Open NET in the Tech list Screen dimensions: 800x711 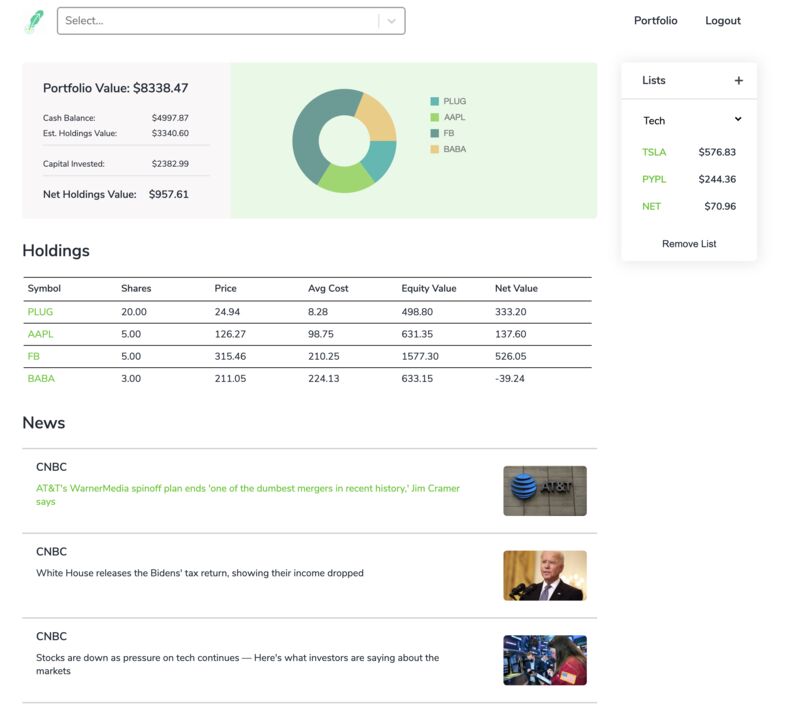(652, 207)
